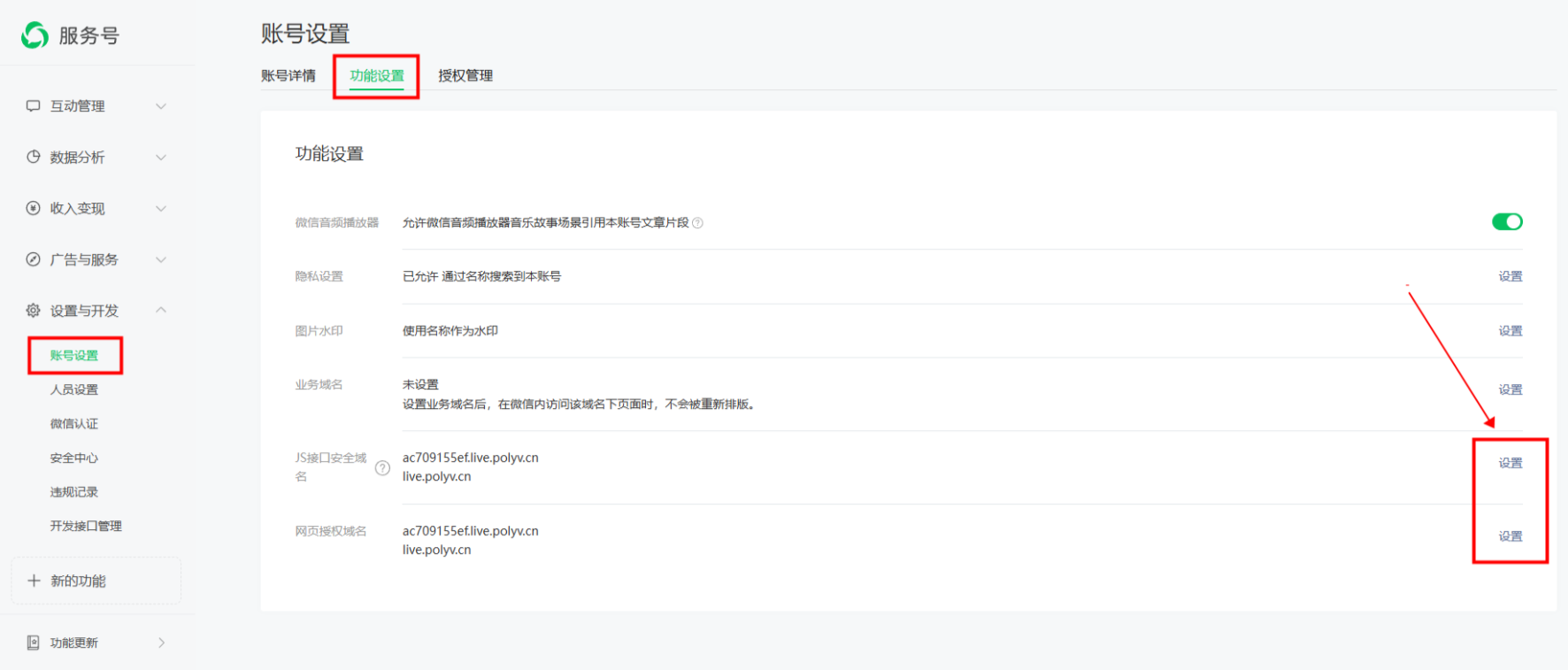Open the 功能更新 arrow chevron

(x=161, y=643)
